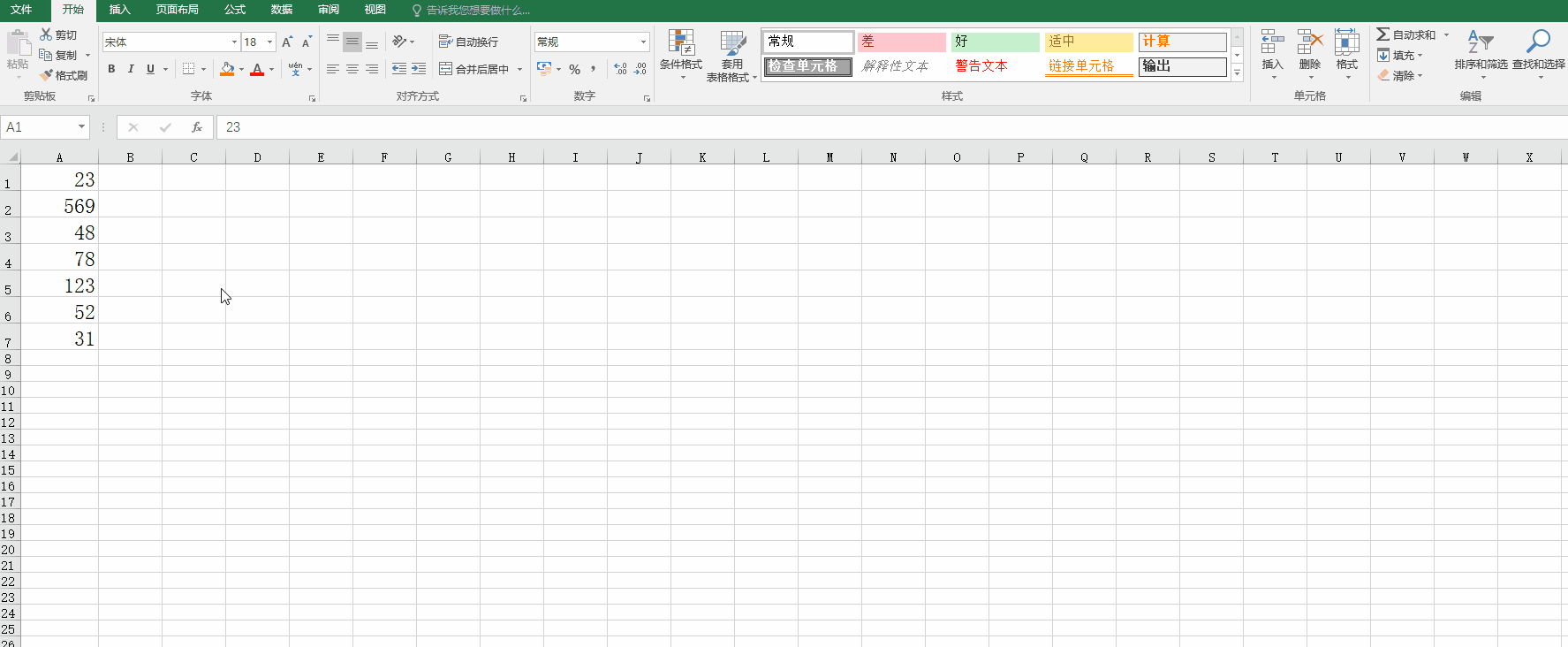This screenshot has width=1568, height=647.
Task: Click the Increase Indent icon
Action: point(419,69)
